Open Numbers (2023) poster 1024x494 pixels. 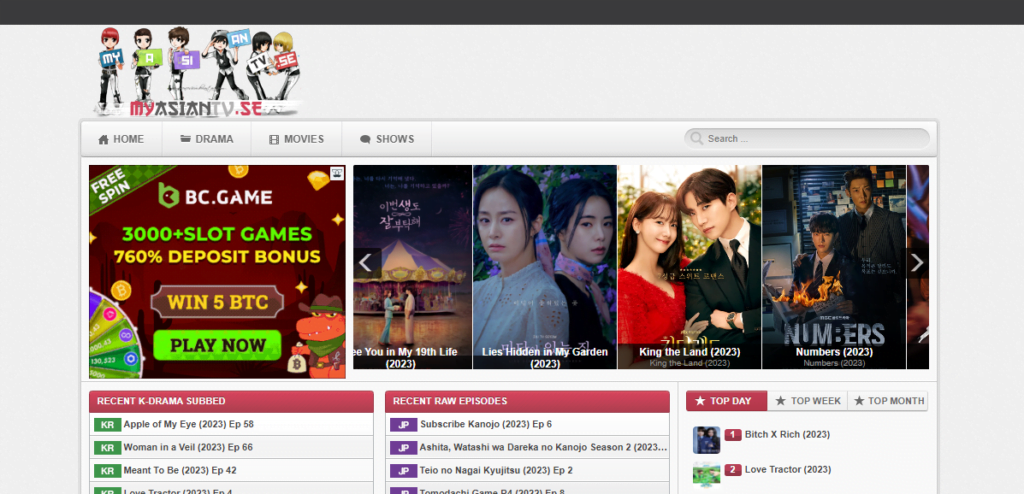click(834, 267)
